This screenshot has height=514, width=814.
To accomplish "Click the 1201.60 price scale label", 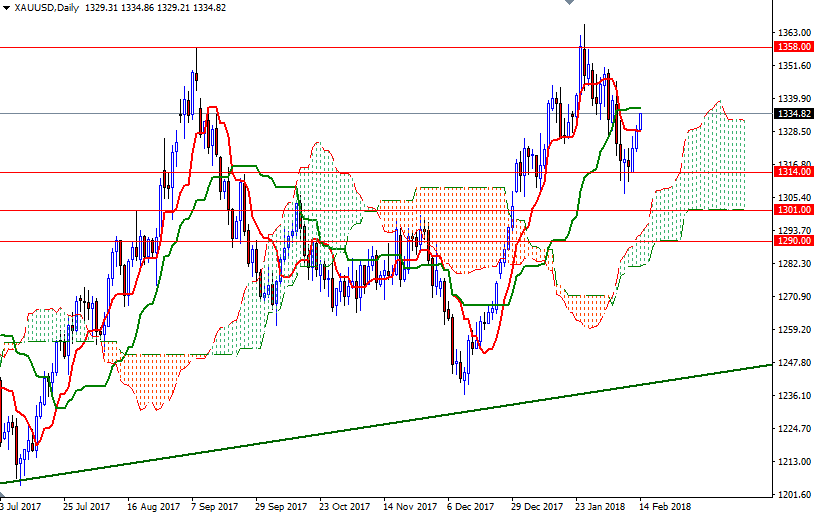I will 794,495.
